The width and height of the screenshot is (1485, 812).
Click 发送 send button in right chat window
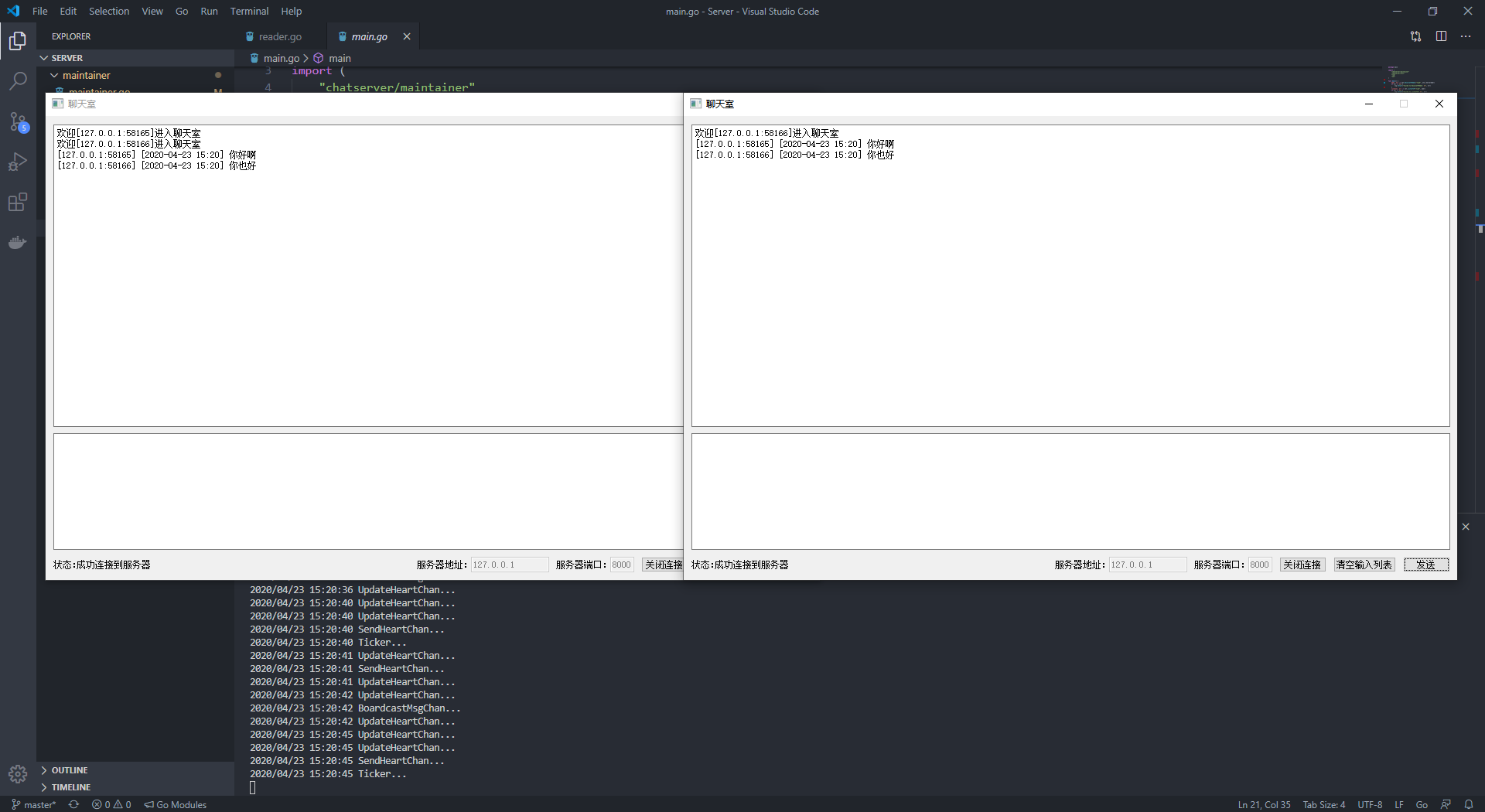[x=1426, y=565]
